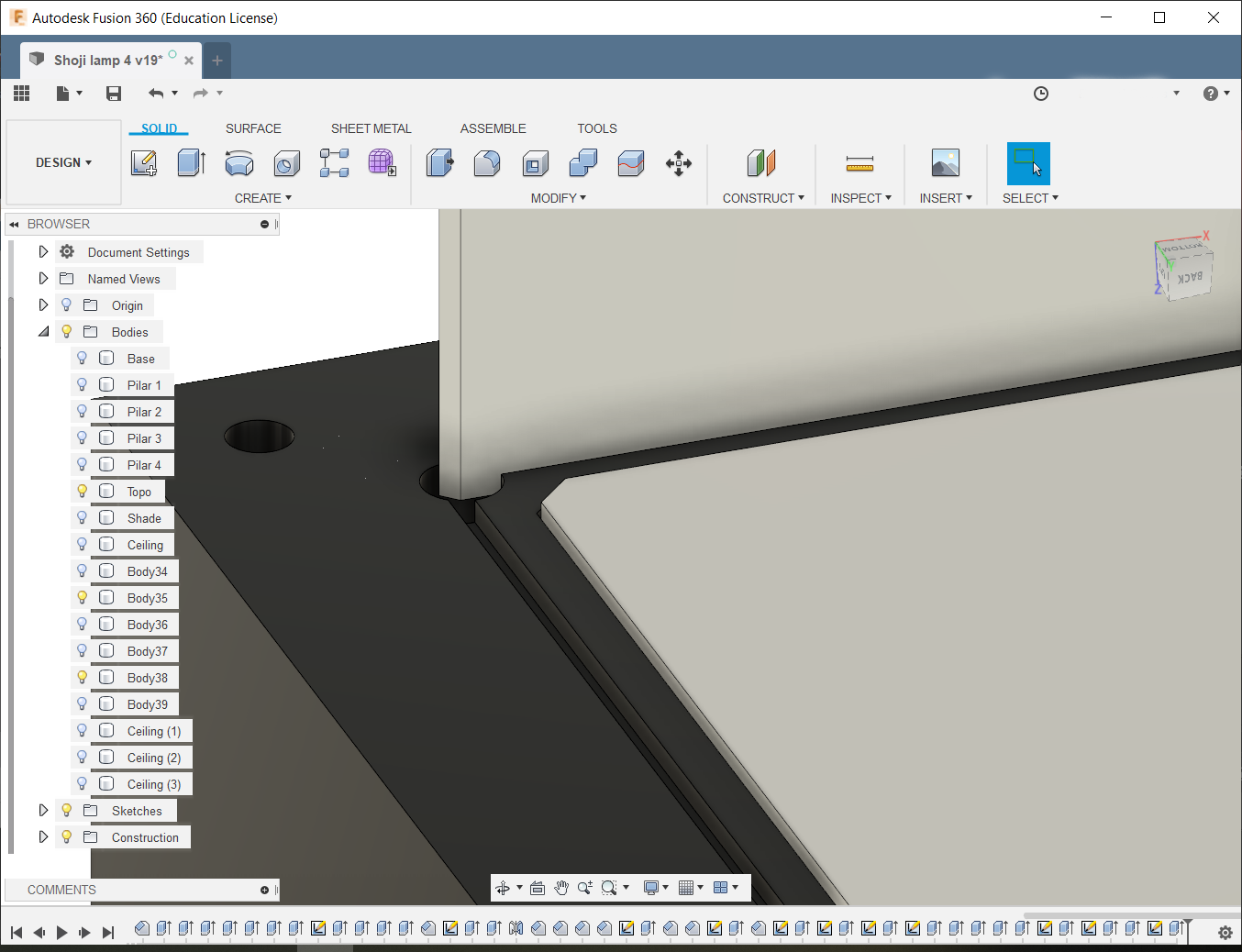Viewport: 1242px width, 952px height.
Task: Open the job status clock icon
Action: point(1041,94)
